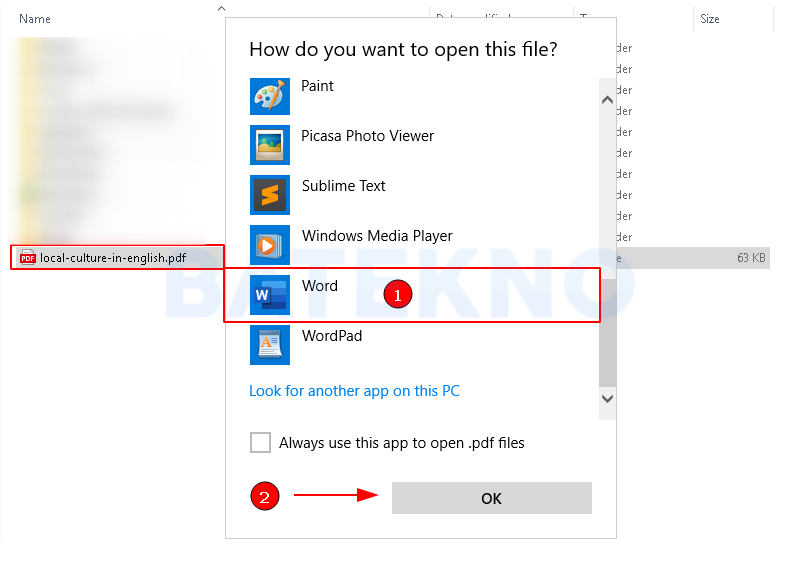Select Picasa Photo Viewer label
Screen dimensions: 794x562
(368, 136)
